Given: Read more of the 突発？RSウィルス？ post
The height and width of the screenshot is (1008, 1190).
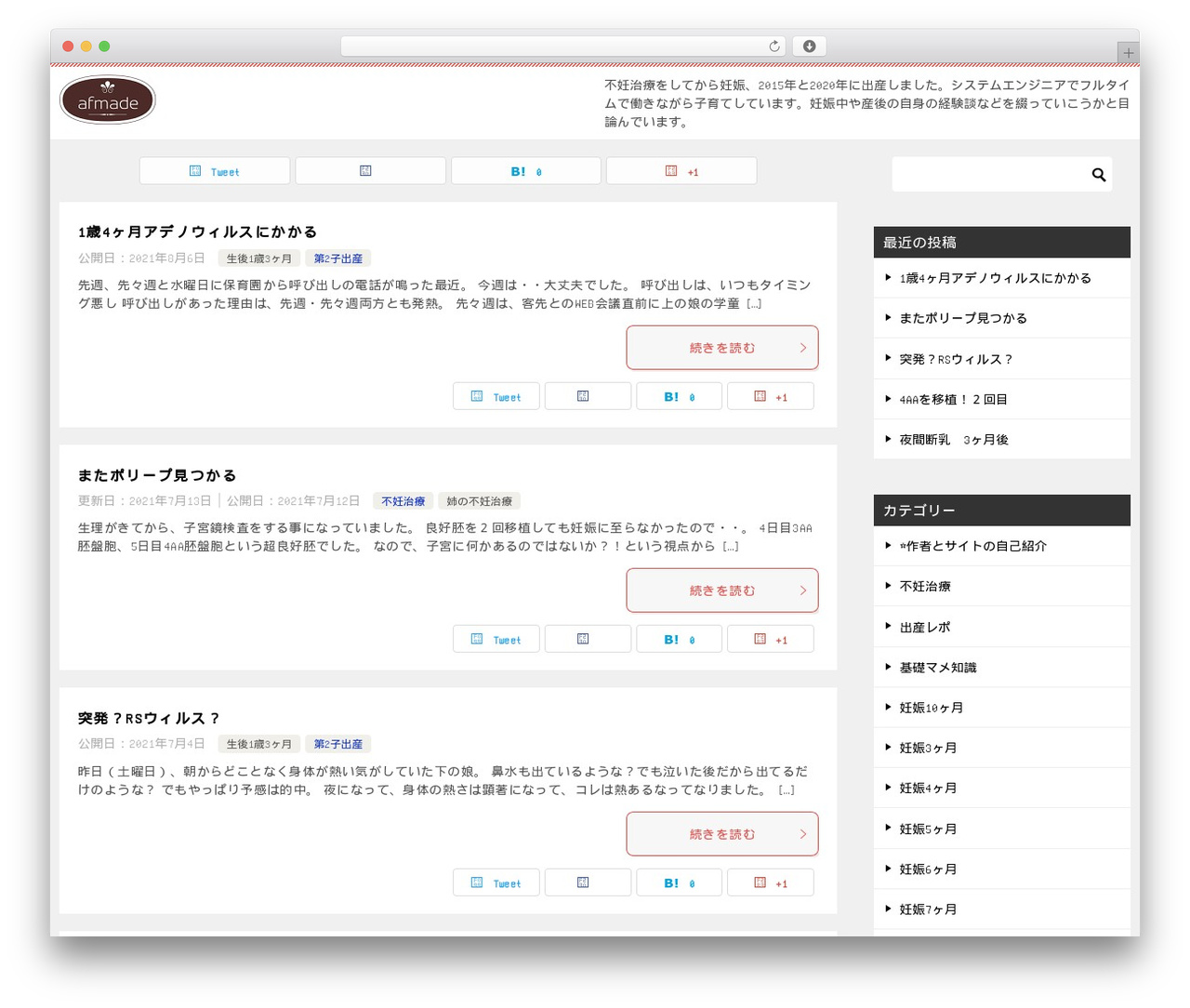Looking at the screenshot, I should click(722, 834).
